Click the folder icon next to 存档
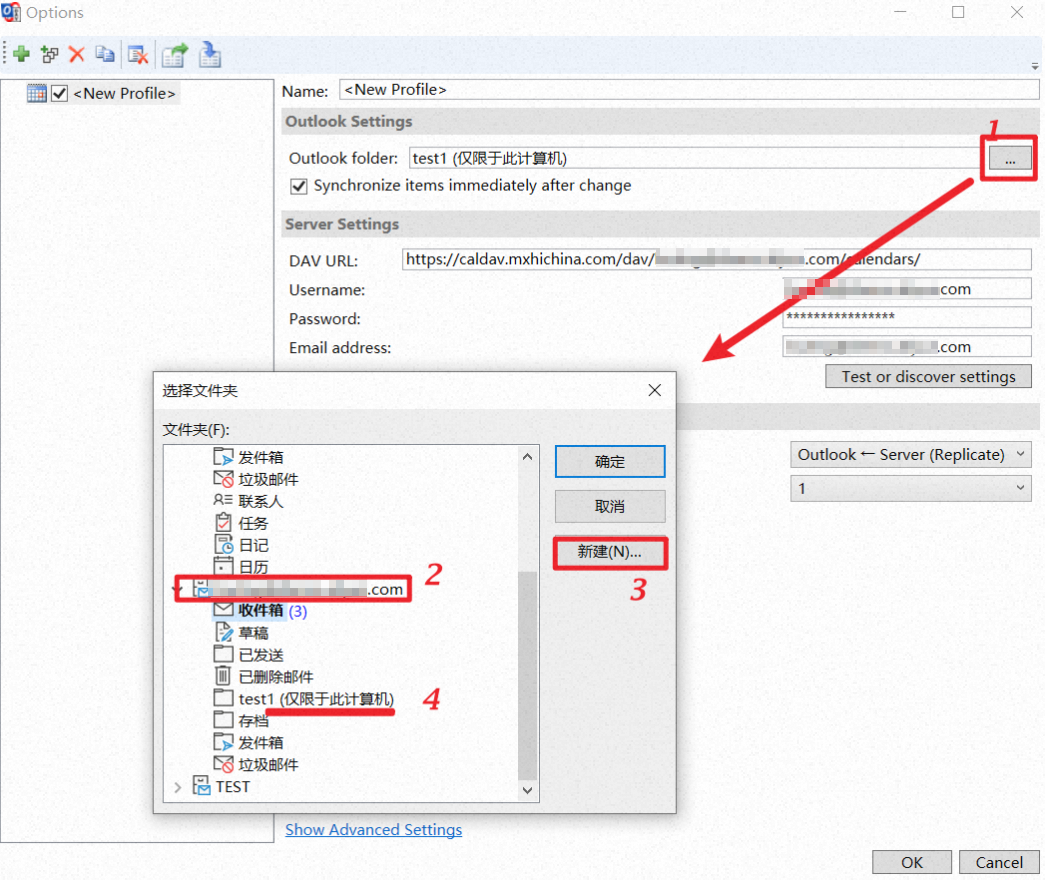1045x880 pixels. coord(223,720)
